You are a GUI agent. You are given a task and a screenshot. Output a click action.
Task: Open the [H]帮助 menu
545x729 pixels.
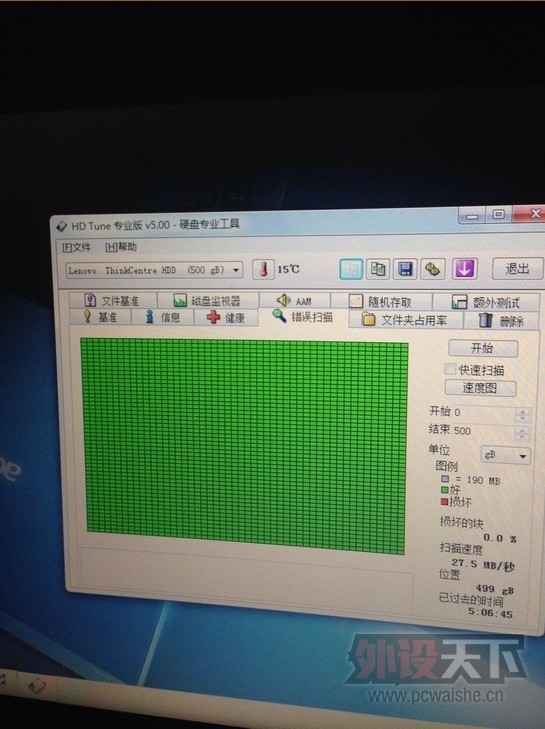click(x=120, y=247)
